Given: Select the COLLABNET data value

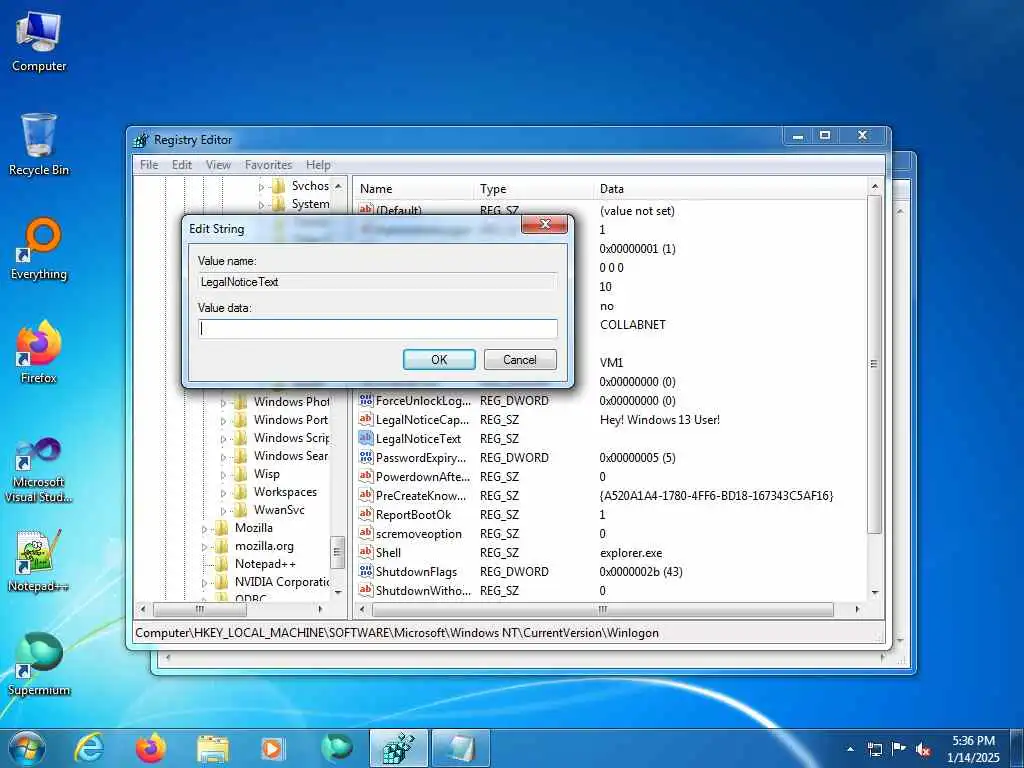Looking at the screenshot, I should [632, 325].
